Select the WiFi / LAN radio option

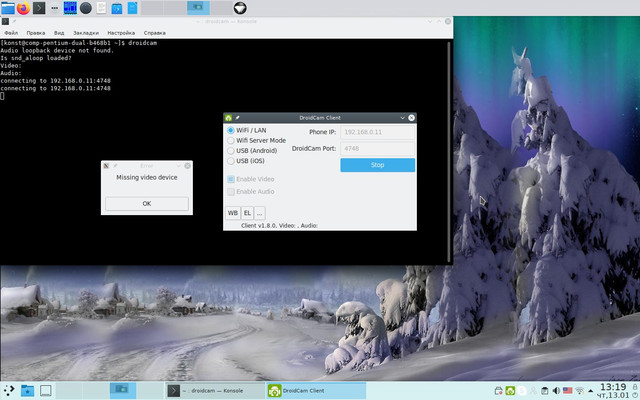[x=247, y=130]
